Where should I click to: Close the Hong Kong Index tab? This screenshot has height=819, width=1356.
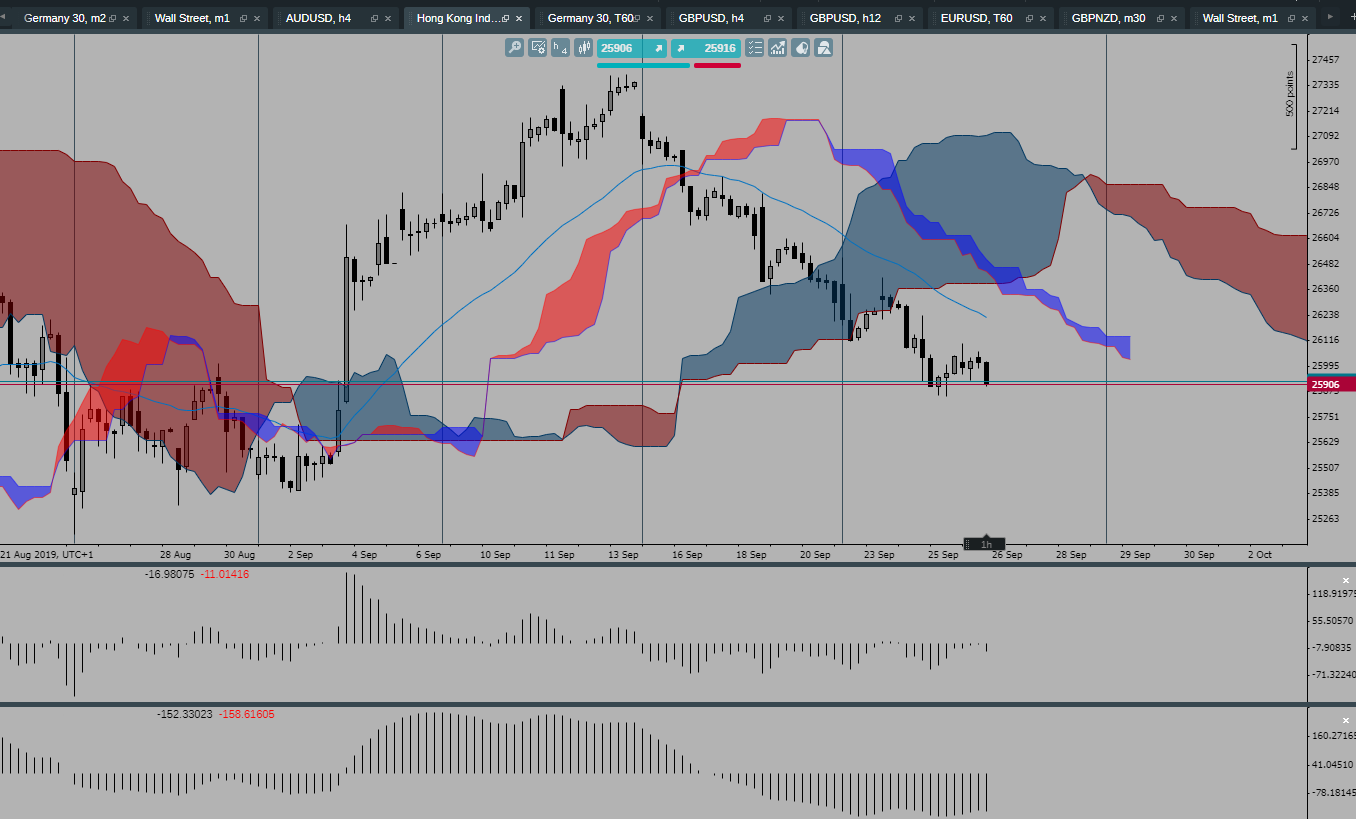[519, 19]
